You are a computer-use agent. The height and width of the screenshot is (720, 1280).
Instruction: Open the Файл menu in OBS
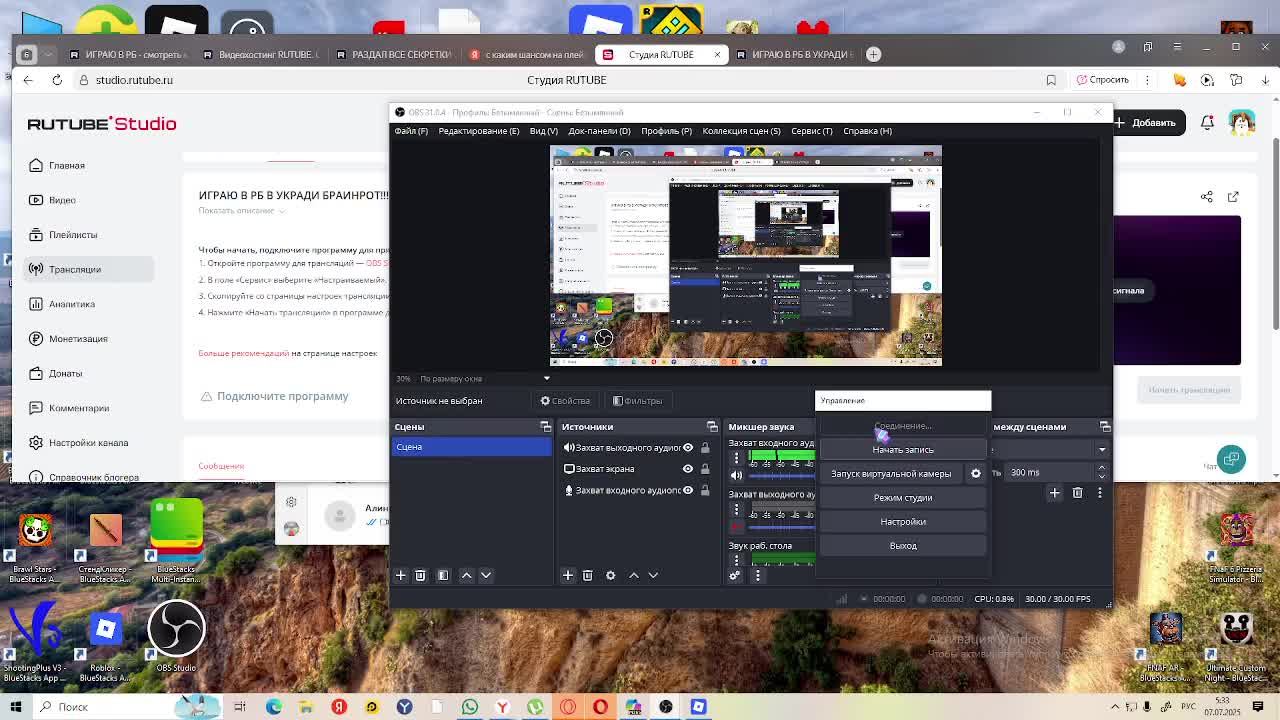click(411, 131)
